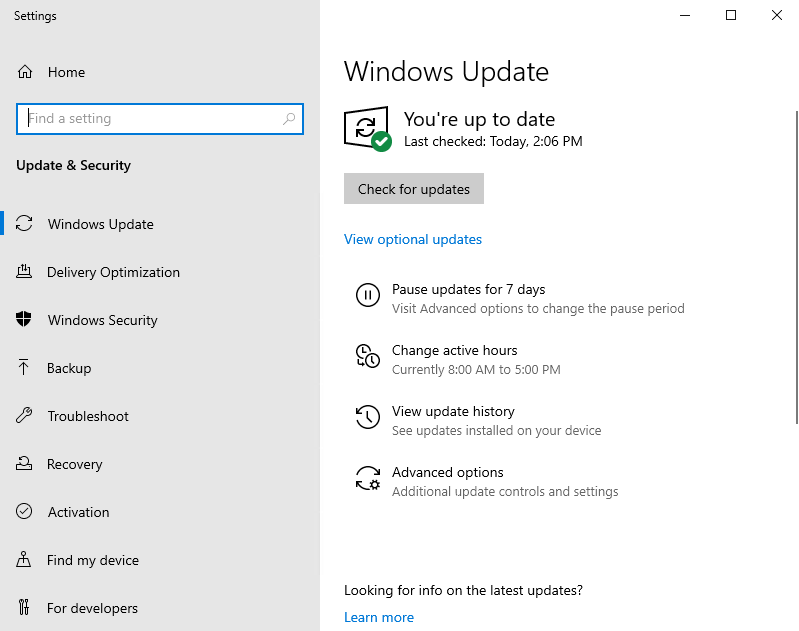Maximize the Settings window
This screenshot has height=631, width=799.
click(x=731, y=15)
